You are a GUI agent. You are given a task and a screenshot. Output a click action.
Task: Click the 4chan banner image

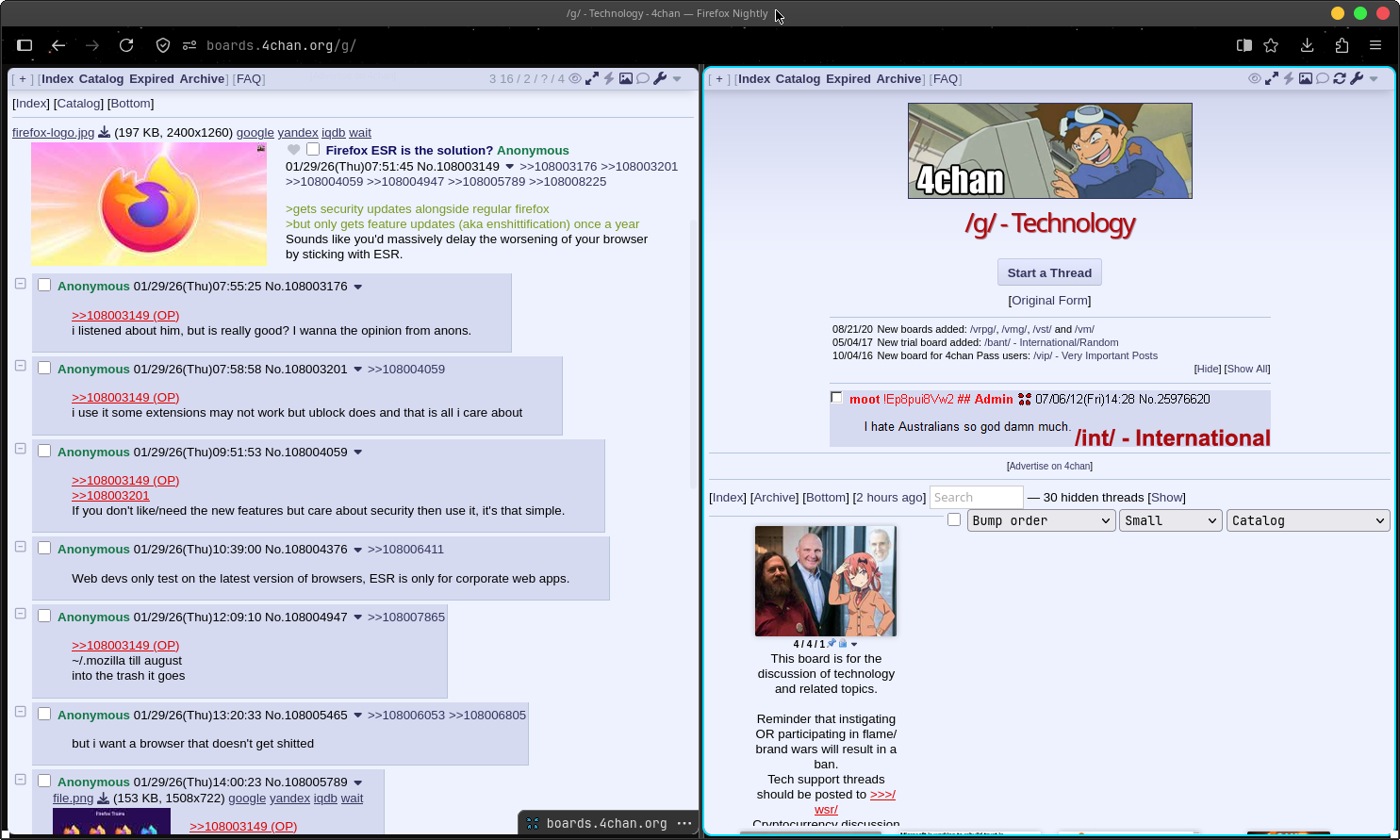1049,151
